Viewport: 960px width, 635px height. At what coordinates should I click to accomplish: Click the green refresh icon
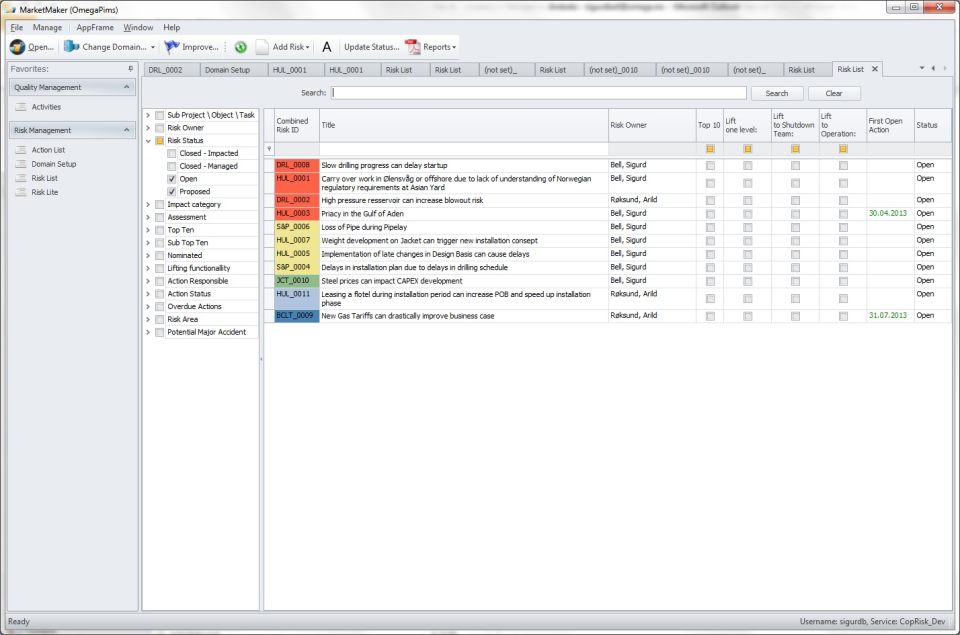[241, 47]
